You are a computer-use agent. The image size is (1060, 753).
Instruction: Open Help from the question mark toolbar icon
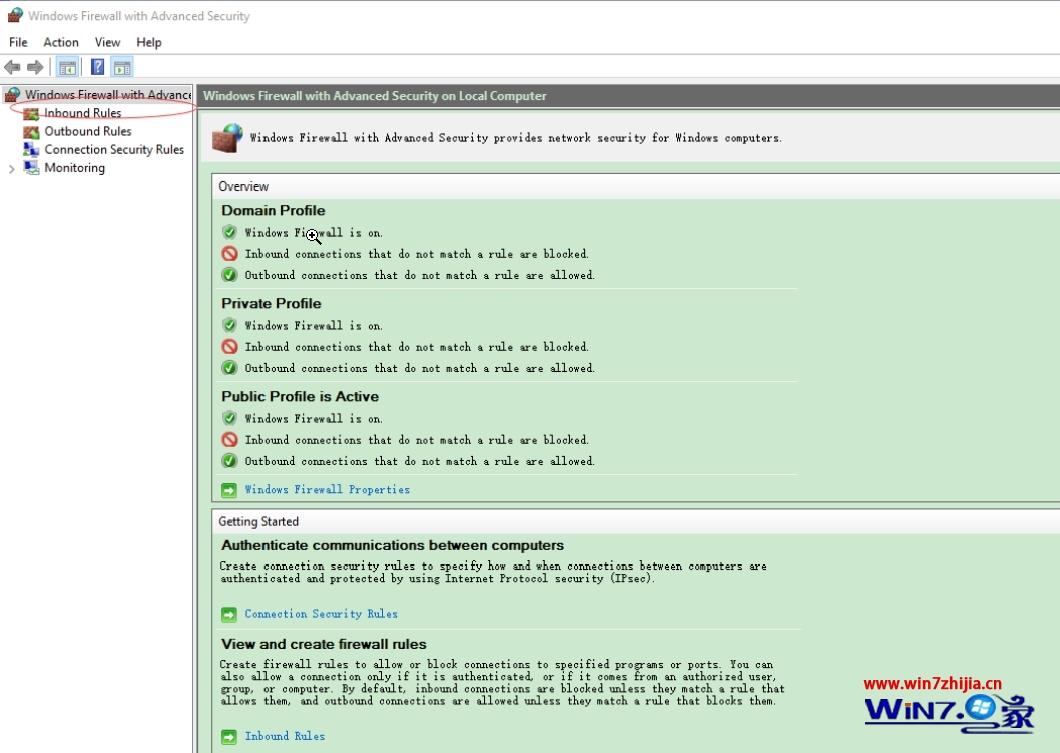98,67
